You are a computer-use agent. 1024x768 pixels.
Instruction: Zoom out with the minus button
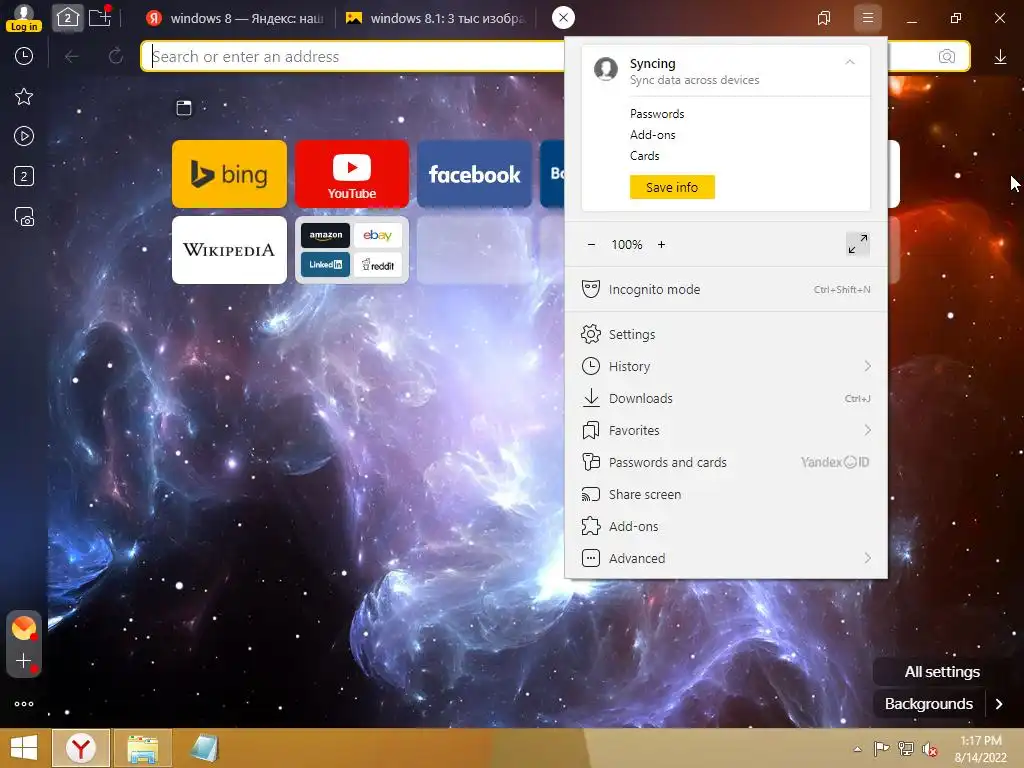591,244
